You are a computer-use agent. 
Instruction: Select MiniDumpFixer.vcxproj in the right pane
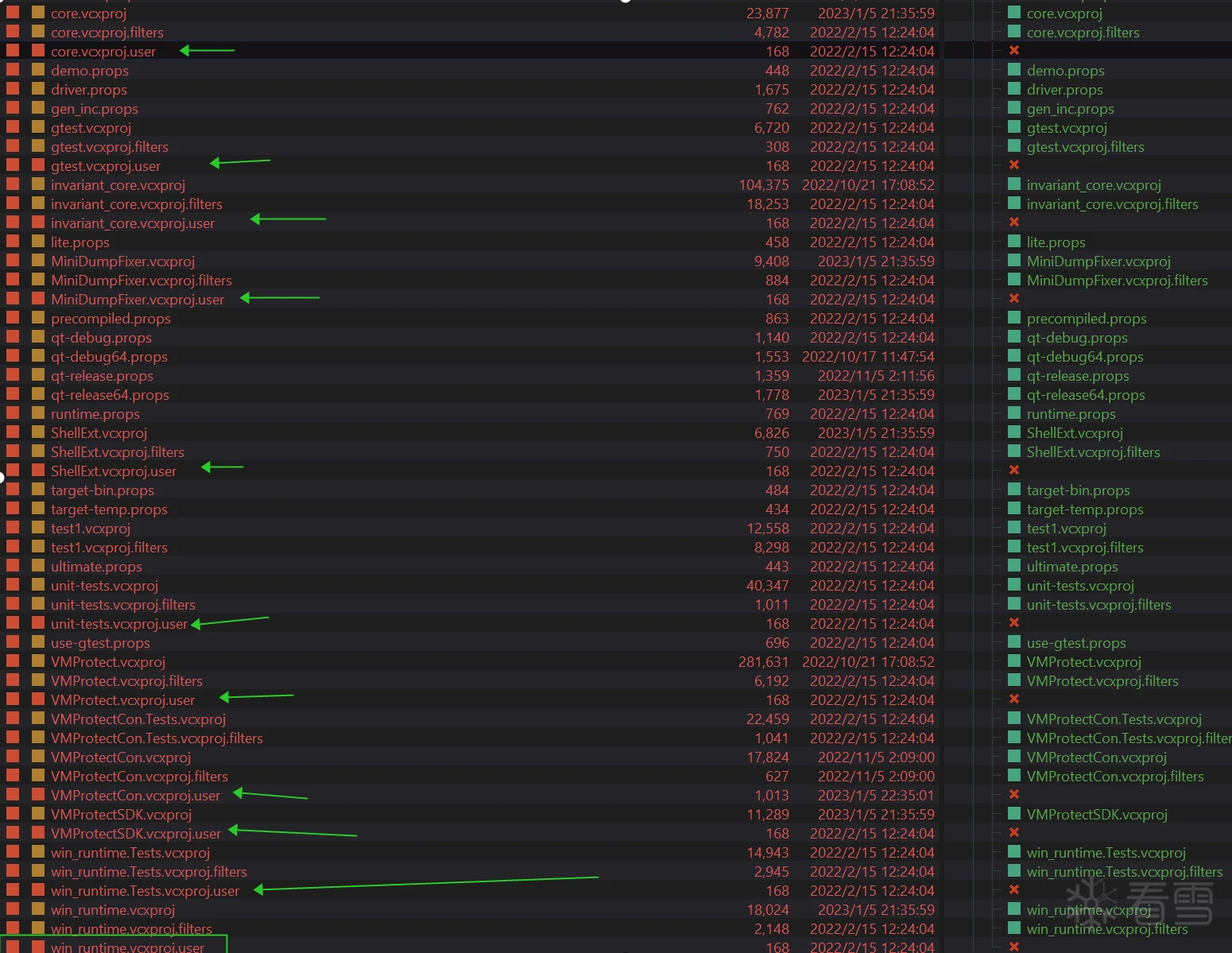tap(1098, 261)
